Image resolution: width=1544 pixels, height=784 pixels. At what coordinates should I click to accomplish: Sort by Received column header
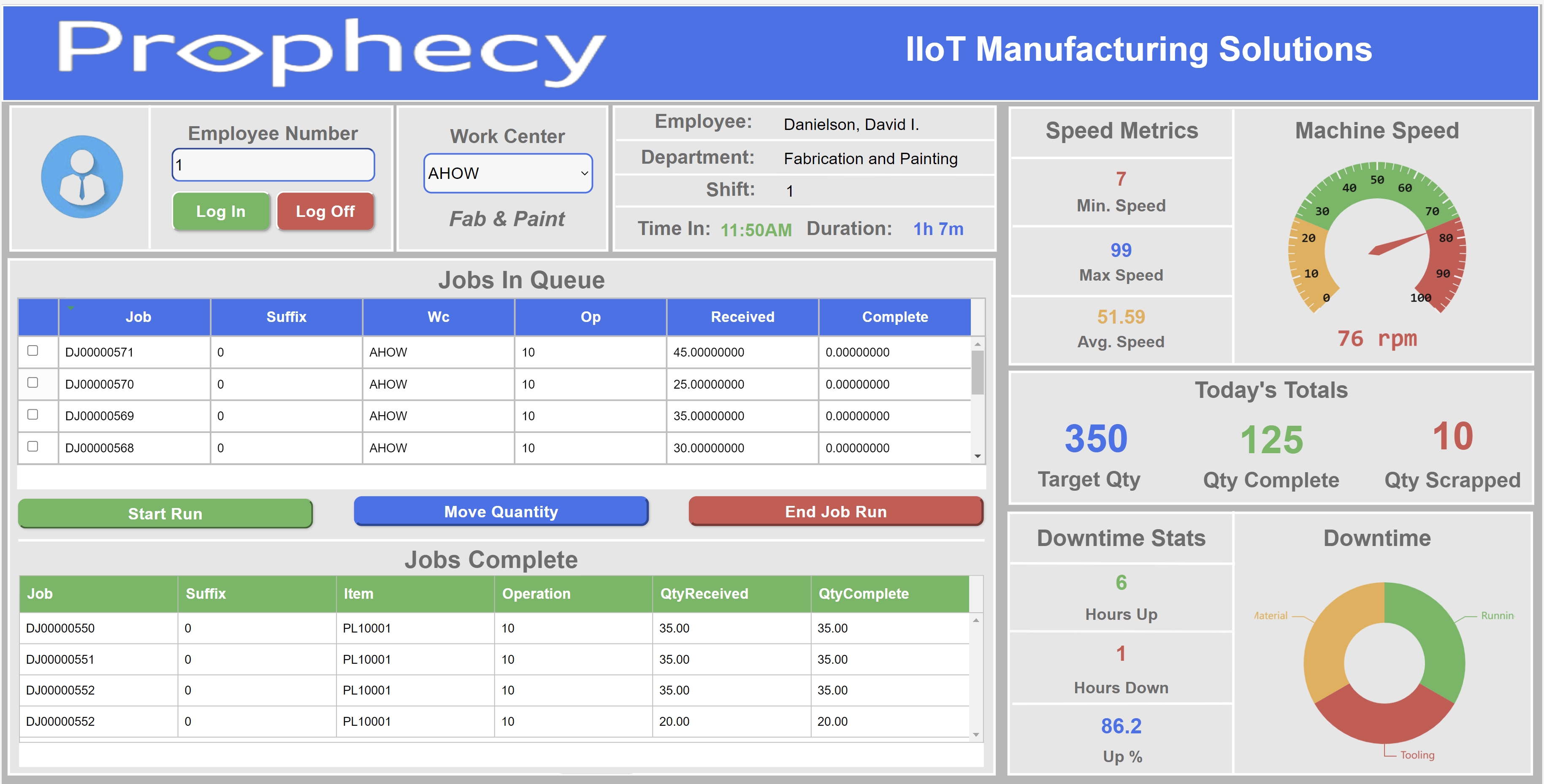click(x=742, y=317)
